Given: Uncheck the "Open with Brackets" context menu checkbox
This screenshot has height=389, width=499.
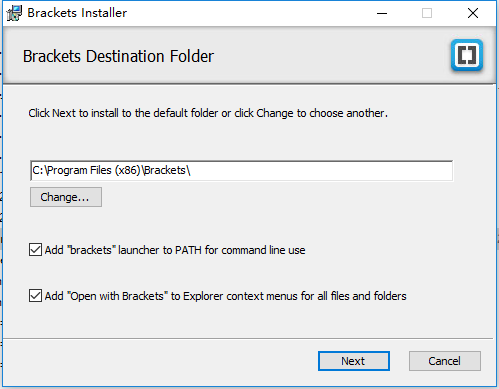Looking at the screenshot, I should point(35,296).
